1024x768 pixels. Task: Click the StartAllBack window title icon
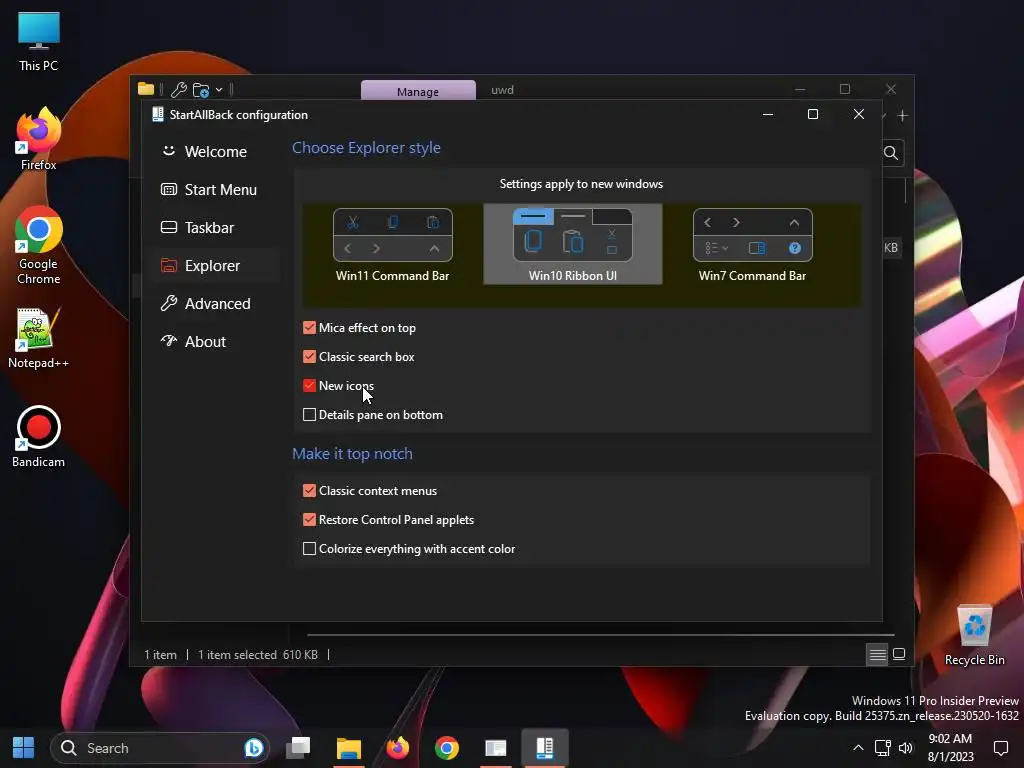click(157, 114)
